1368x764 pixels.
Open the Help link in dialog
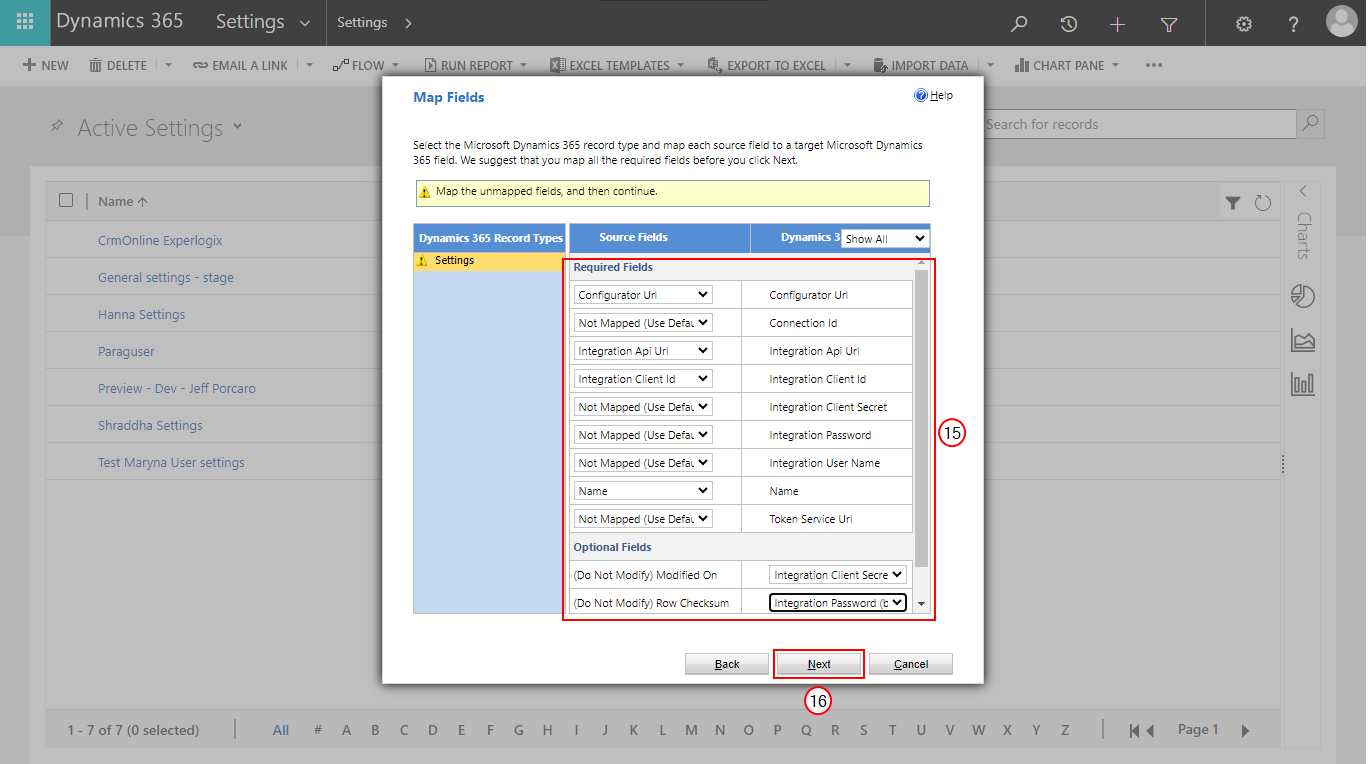click(934, 96)
